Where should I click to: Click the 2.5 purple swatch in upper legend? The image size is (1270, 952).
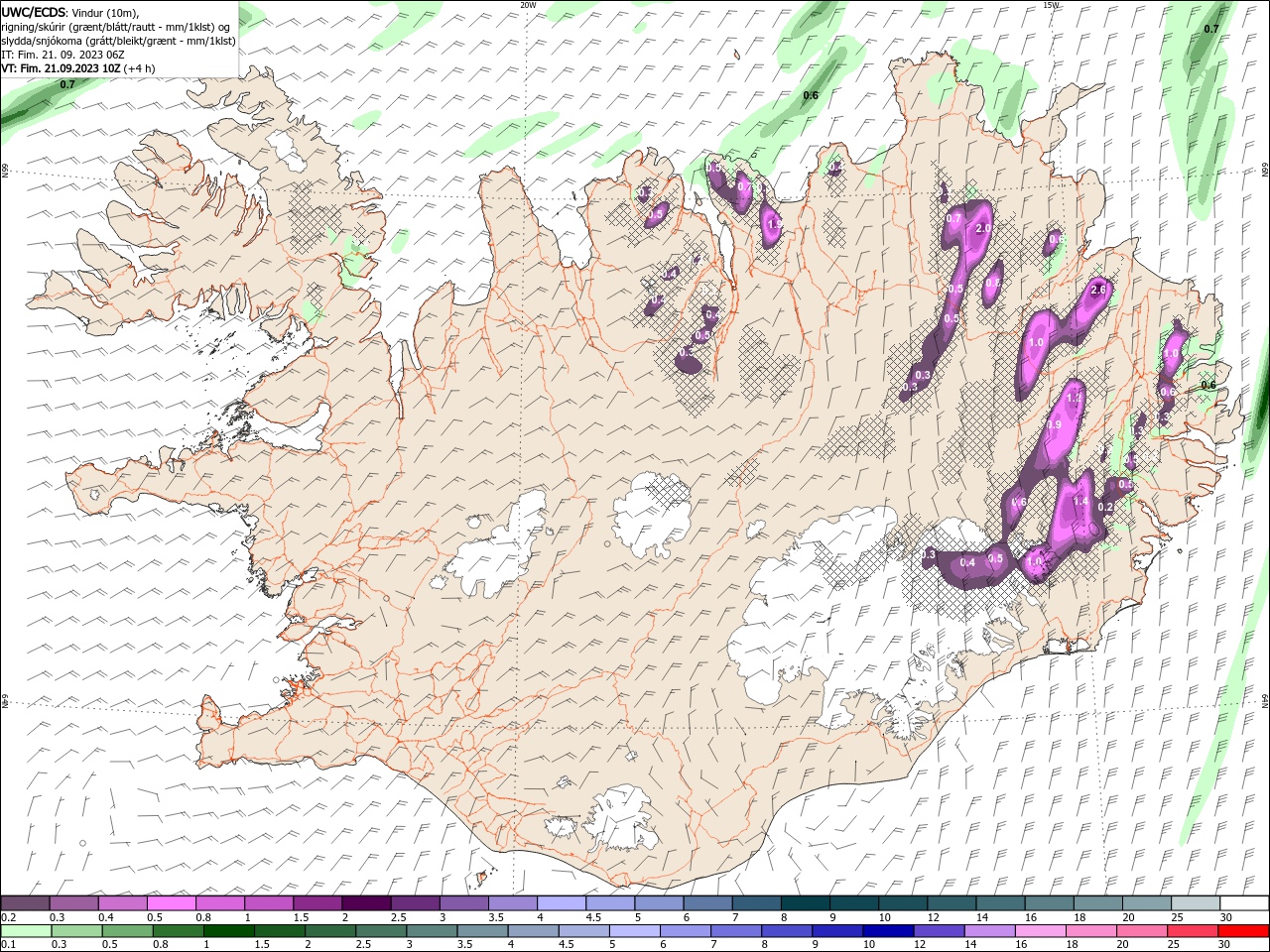point(415,903)
